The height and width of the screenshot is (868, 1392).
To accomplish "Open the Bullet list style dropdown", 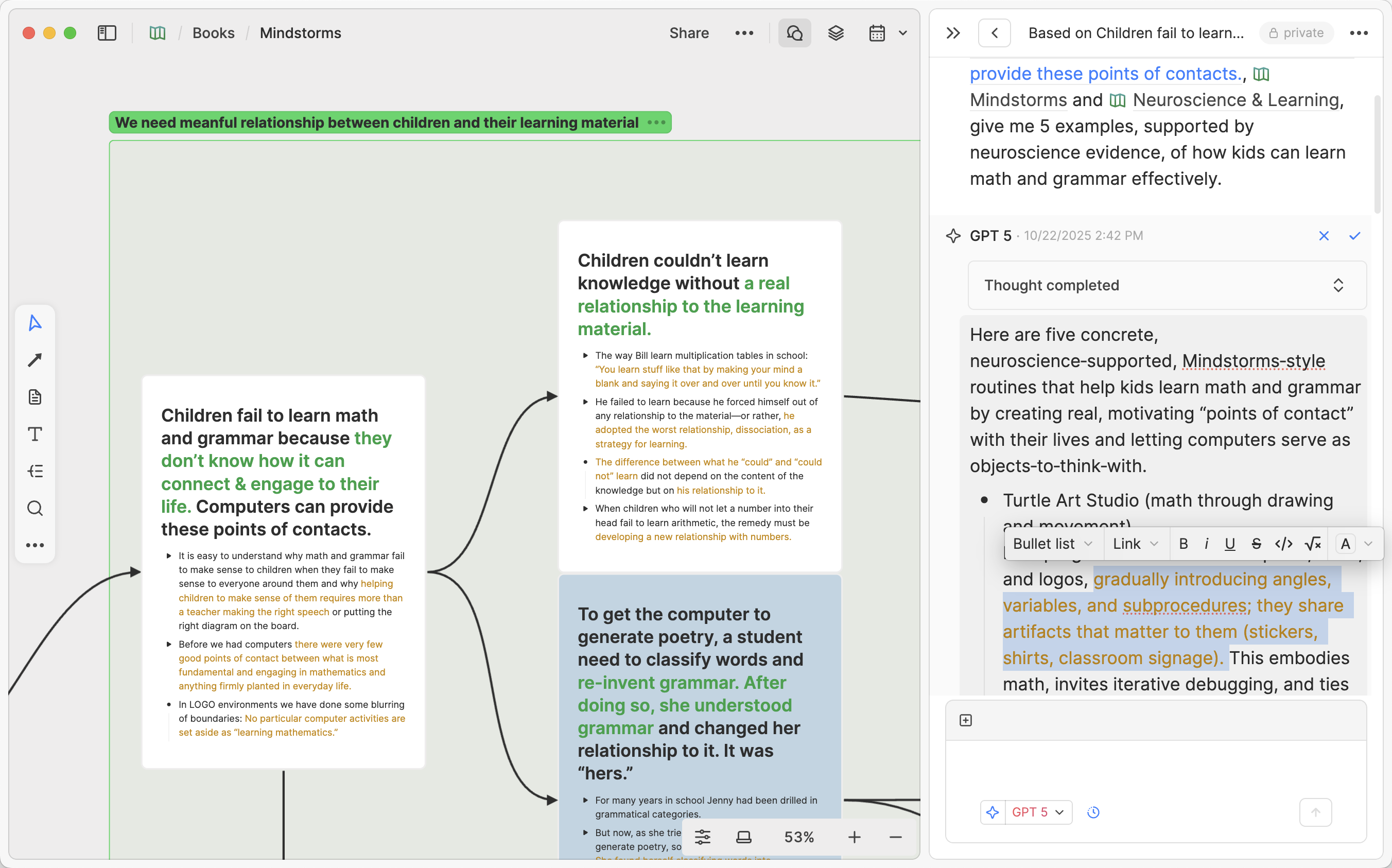I will click(x=1053, y=544).
